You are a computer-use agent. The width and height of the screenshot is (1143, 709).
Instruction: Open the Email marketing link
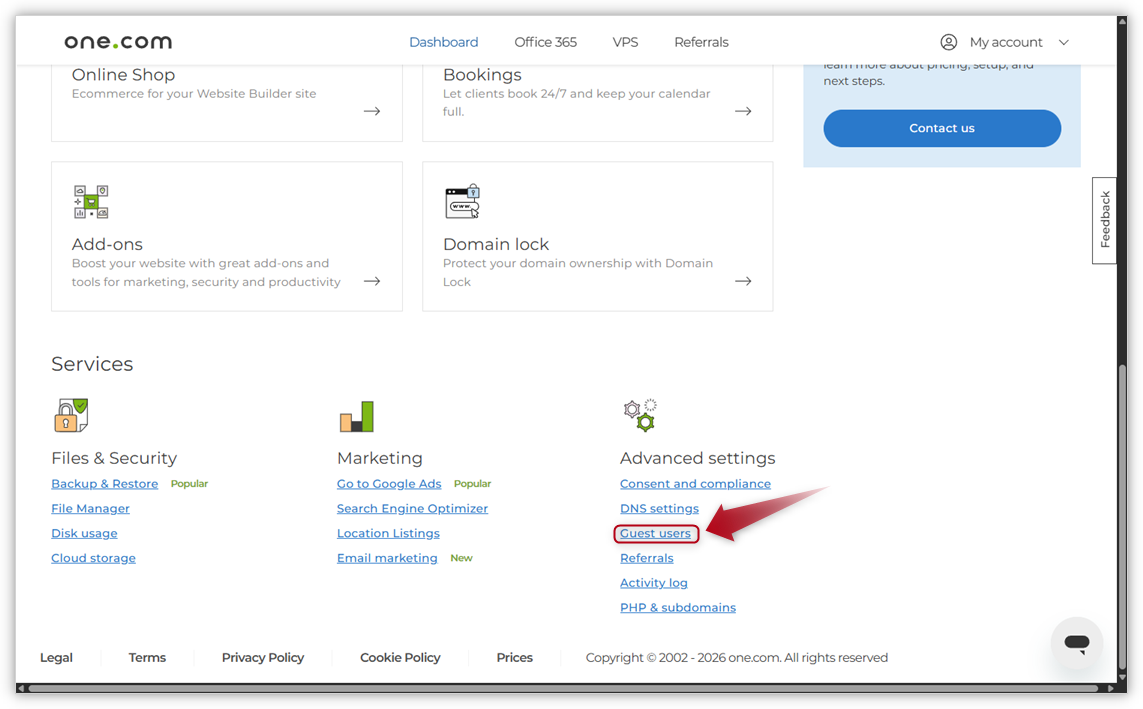point(387,557)
